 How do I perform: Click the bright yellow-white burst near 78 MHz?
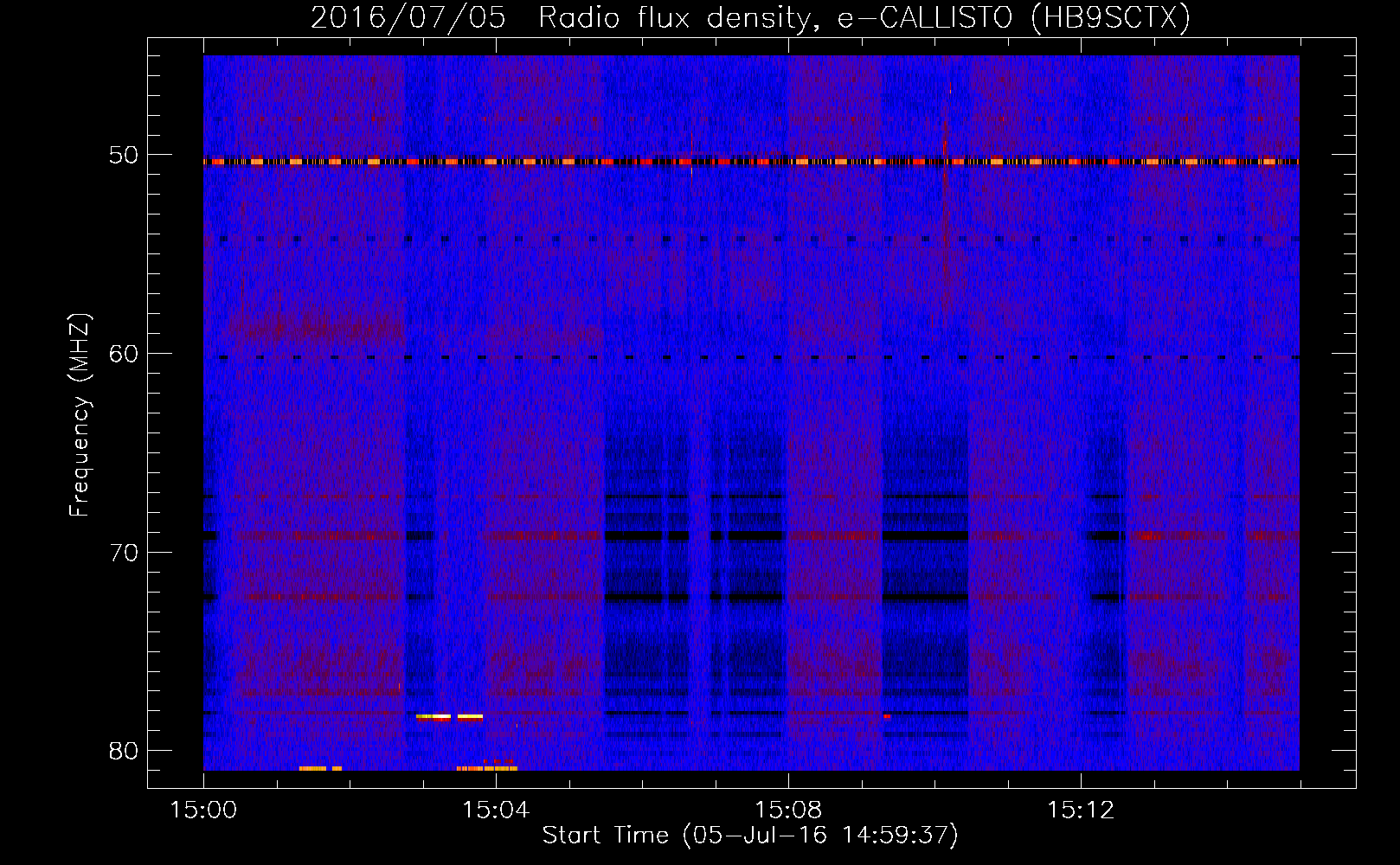(x=449, y=717)
